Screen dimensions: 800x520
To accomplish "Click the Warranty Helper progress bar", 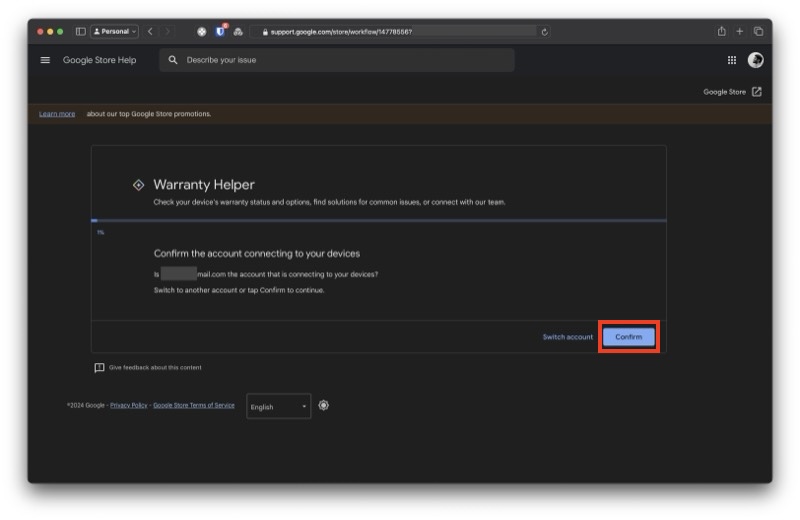I will [x=379, y=220].
